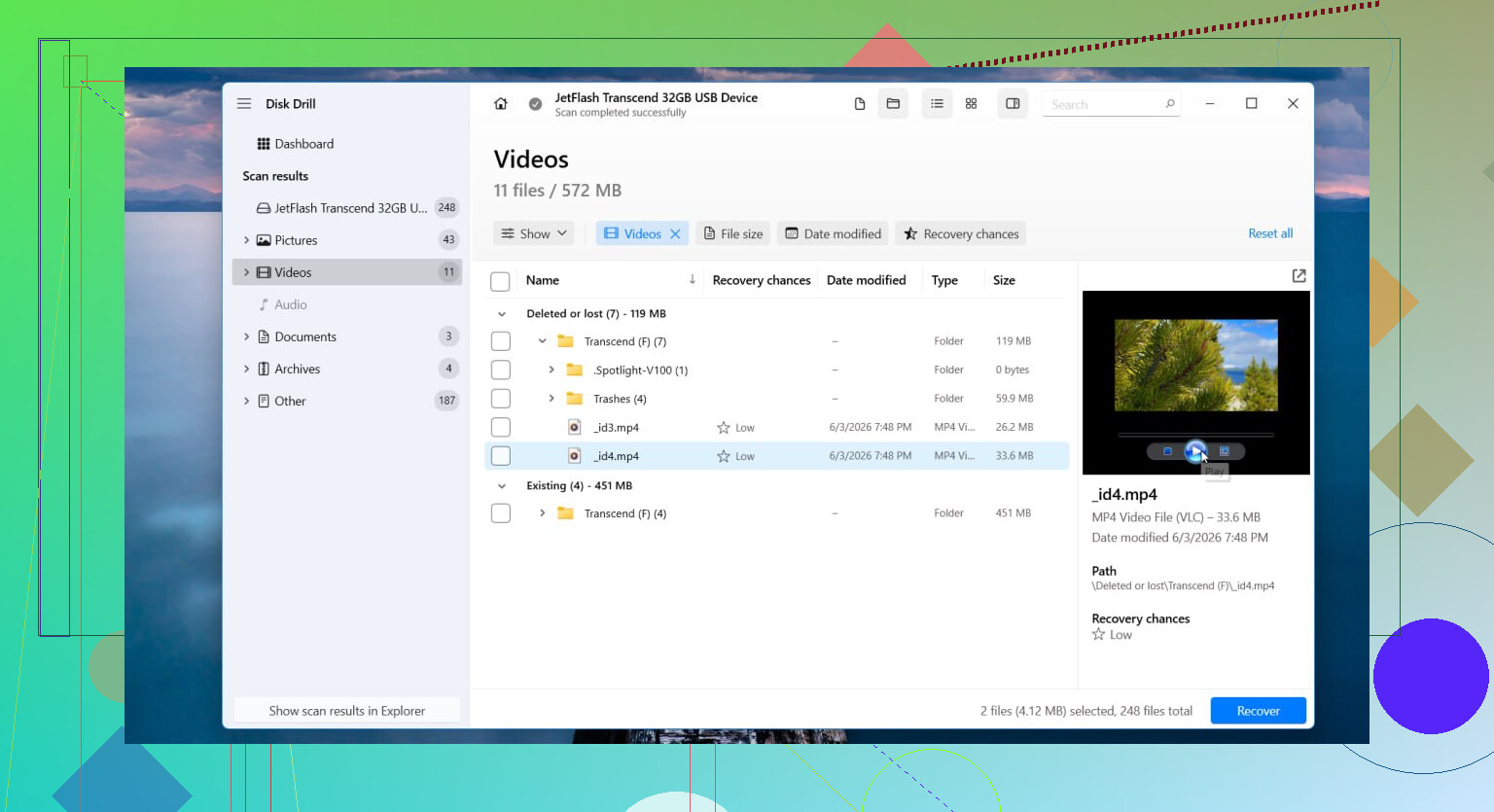This screenshot has height=812, width=1494.
Task: Switch to the file view icon
Action: (860, 104)
